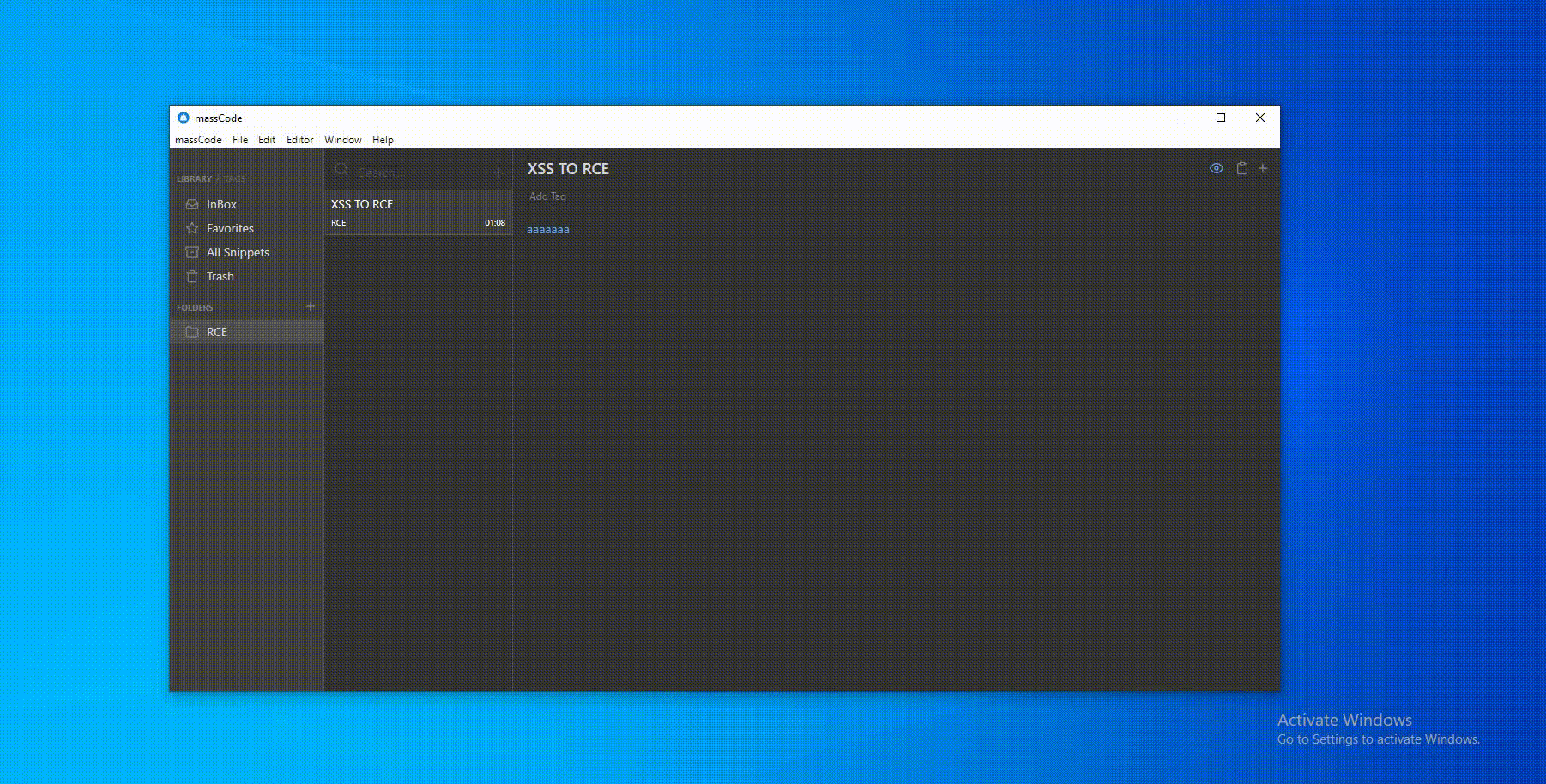Select the RCE folder label
The height and width of the screenshot is (784, 1546).
(x=217, y=332)
